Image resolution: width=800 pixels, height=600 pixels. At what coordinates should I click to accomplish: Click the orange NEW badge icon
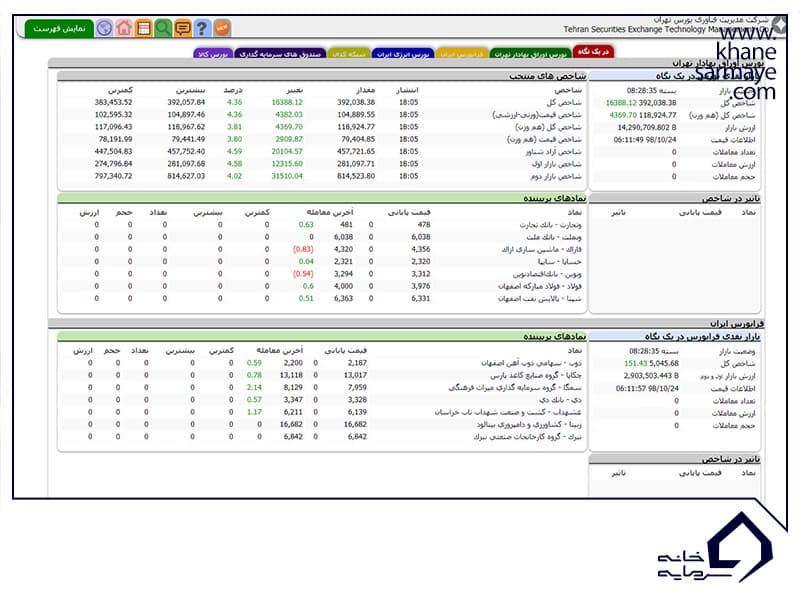(222, 28)
